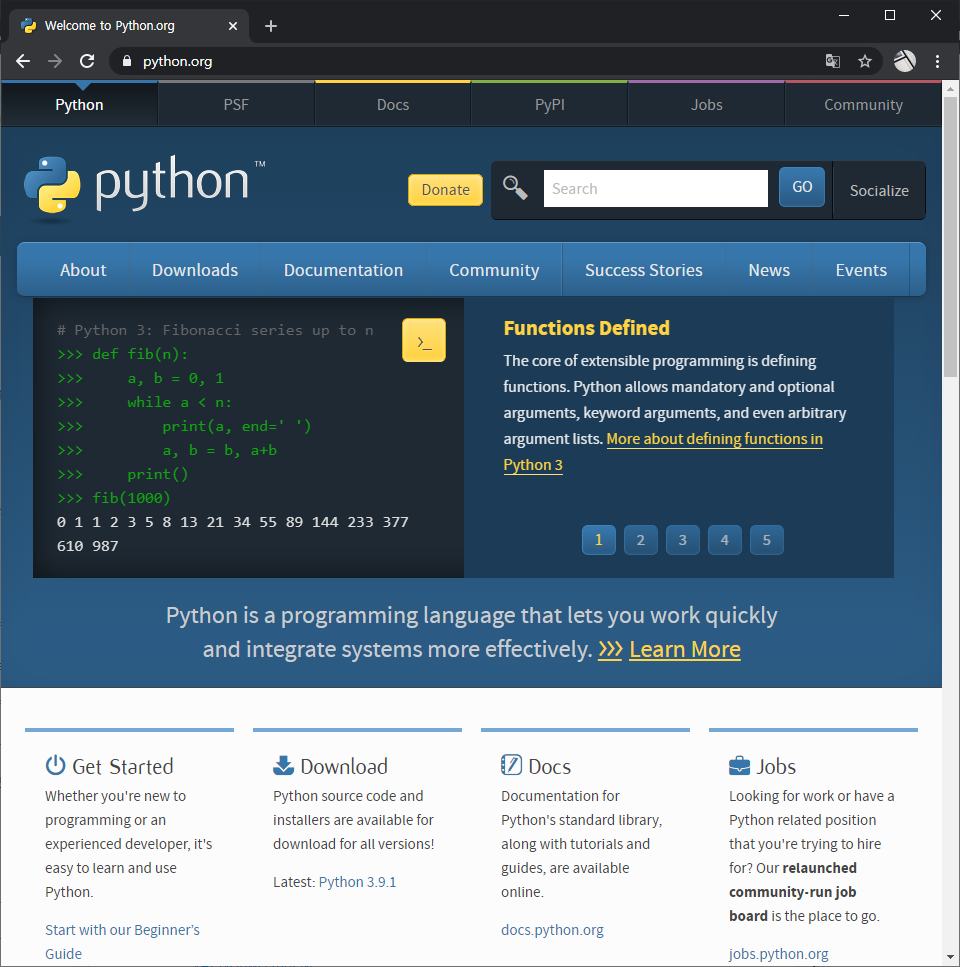The width and height of the screenshot is (960, 967).
Task: Open the News menu
Action: click(769, 270)
